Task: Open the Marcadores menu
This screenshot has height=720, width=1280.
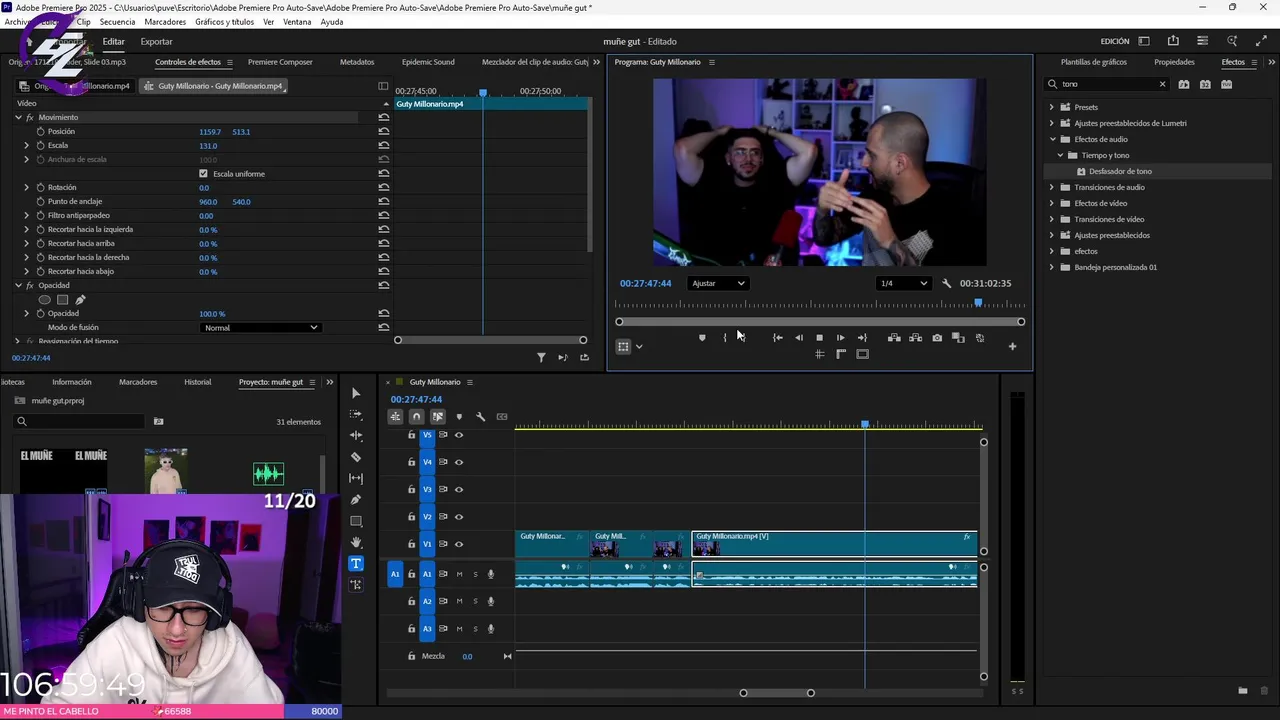Action: click(165, 22)
